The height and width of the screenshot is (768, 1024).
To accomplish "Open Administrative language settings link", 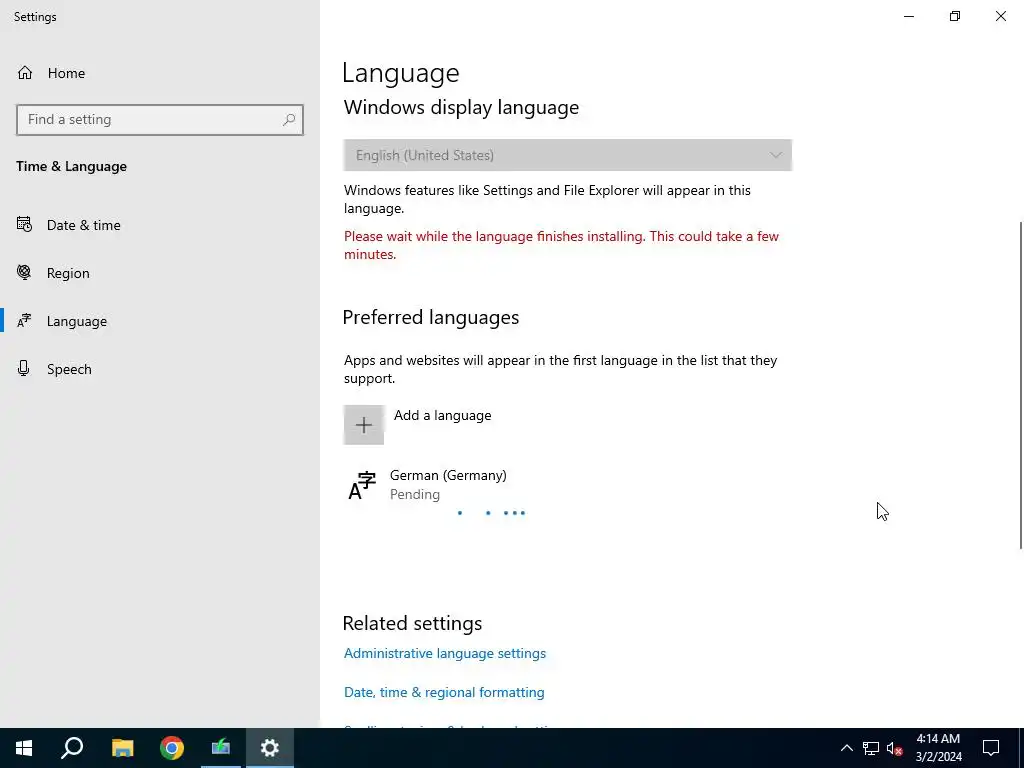I will [445, 653].
